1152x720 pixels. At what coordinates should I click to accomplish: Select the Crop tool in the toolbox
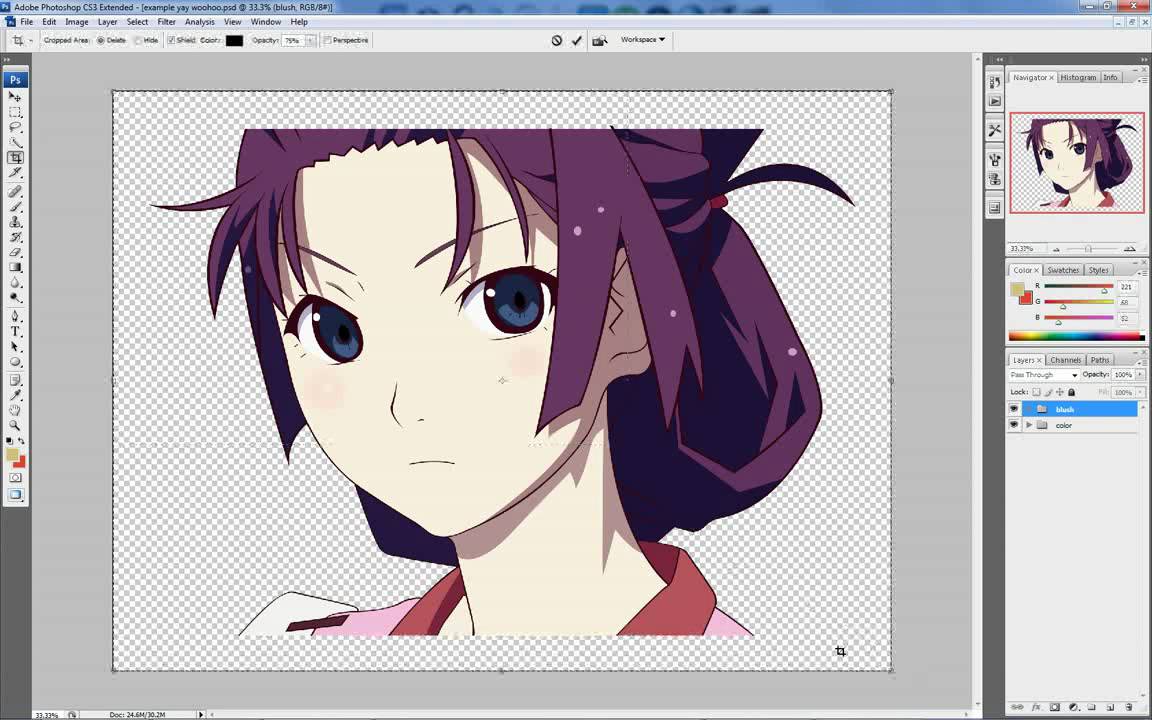click(15, 157)
